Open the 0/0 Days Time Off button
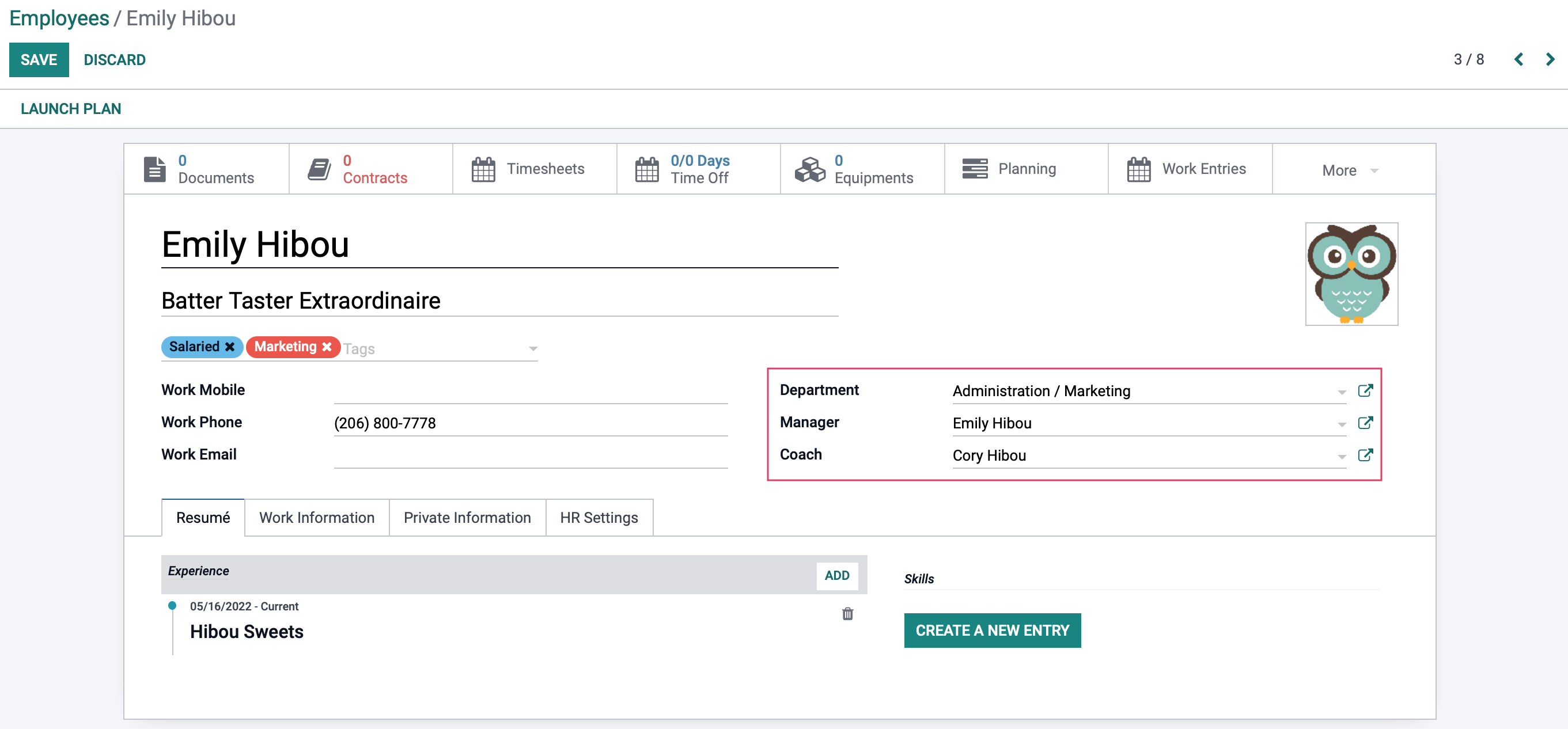Image resolution: width=1568 pixels, height=729 pixels. (x=699, y=169)
